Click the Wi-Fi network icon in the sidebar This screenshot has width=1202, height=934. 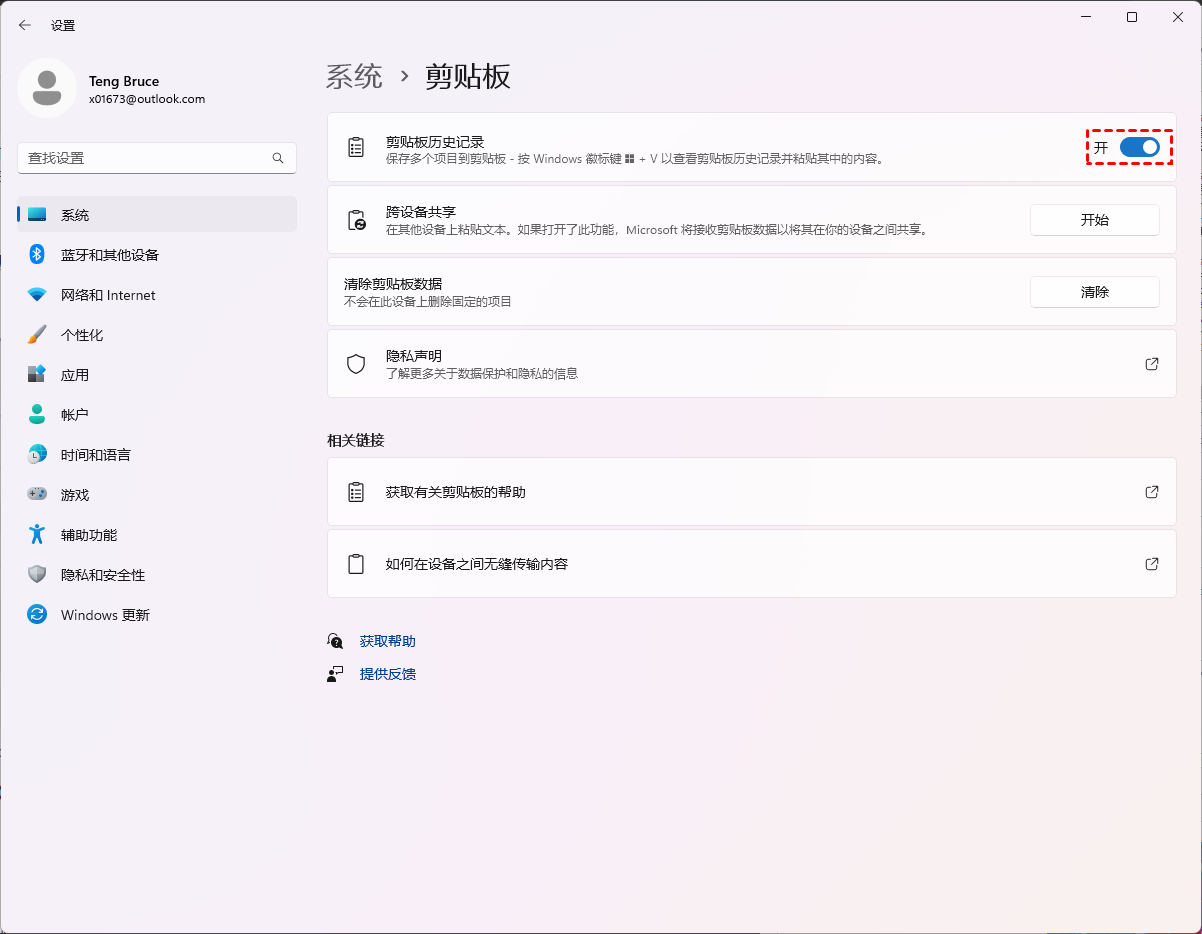pos(37,295)
